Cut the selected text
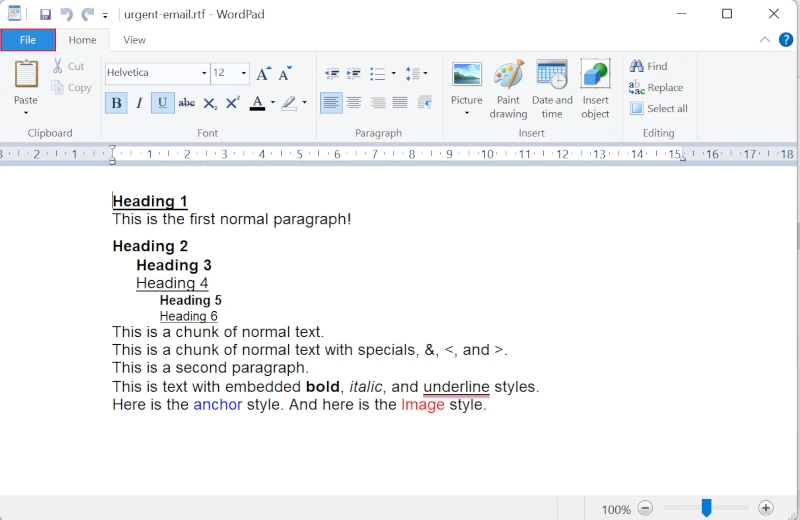 pos(68,66)
